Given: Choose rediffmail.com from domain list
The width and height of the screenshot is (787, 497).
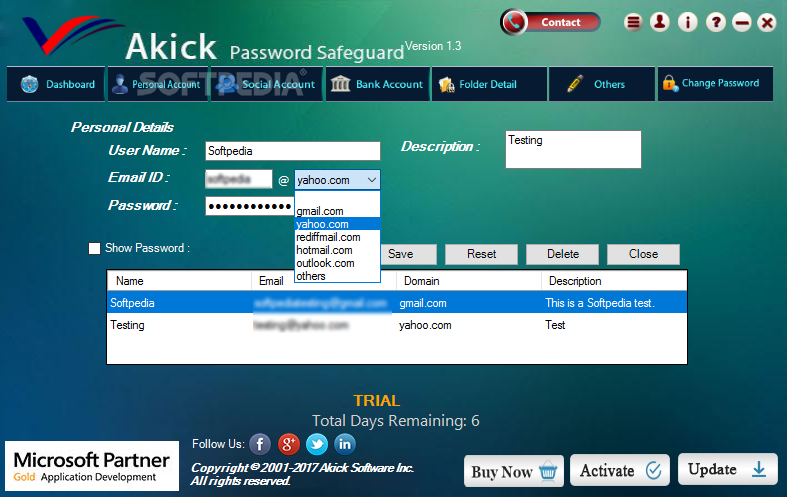Looking at the screenshot, I should 337,237.
